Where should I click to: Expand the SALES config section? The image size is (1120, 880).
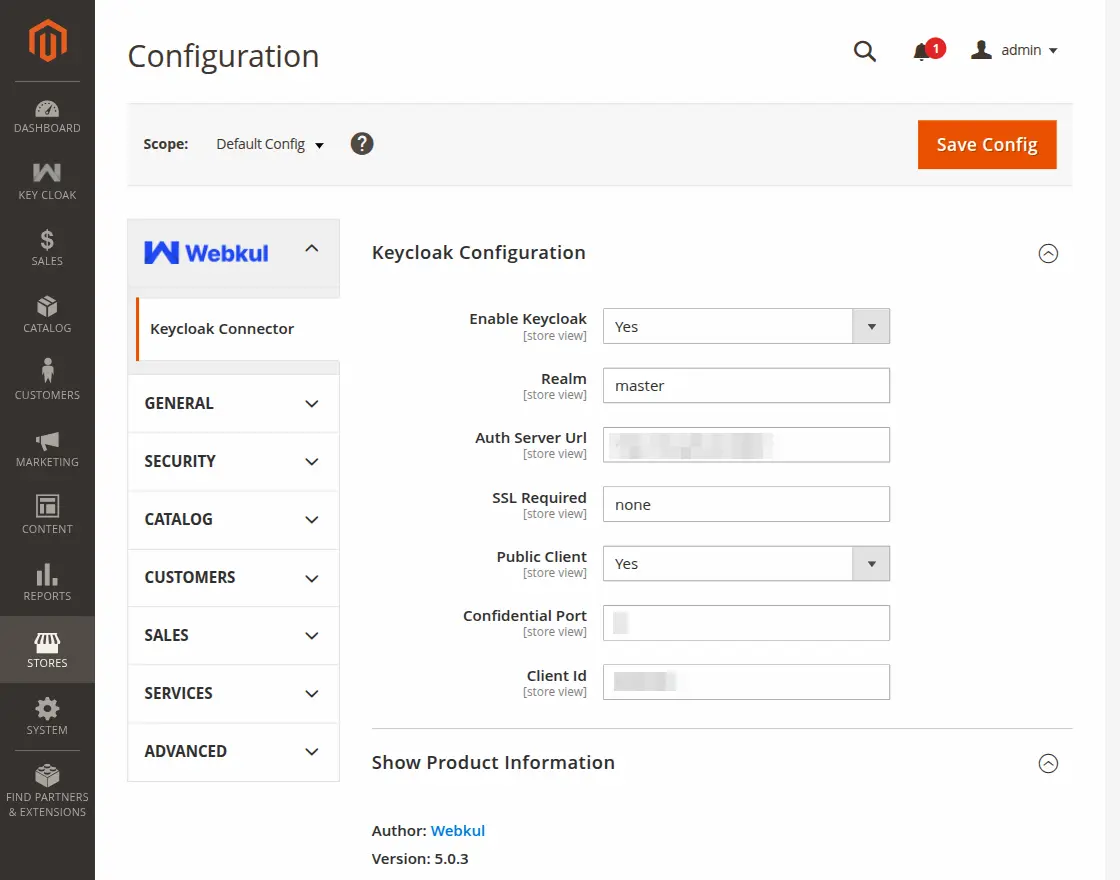[x=234, y=636]
